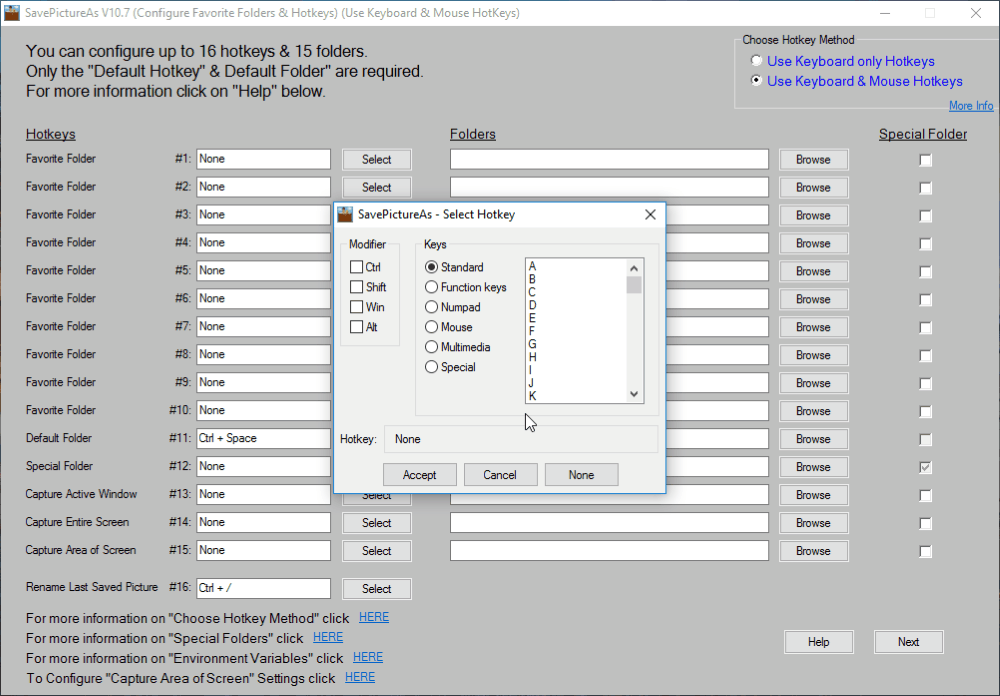This screenshot has width=1000, height=696.
Task: Browse for Default Folder #11 path
Action: click(x=813, y=439)
